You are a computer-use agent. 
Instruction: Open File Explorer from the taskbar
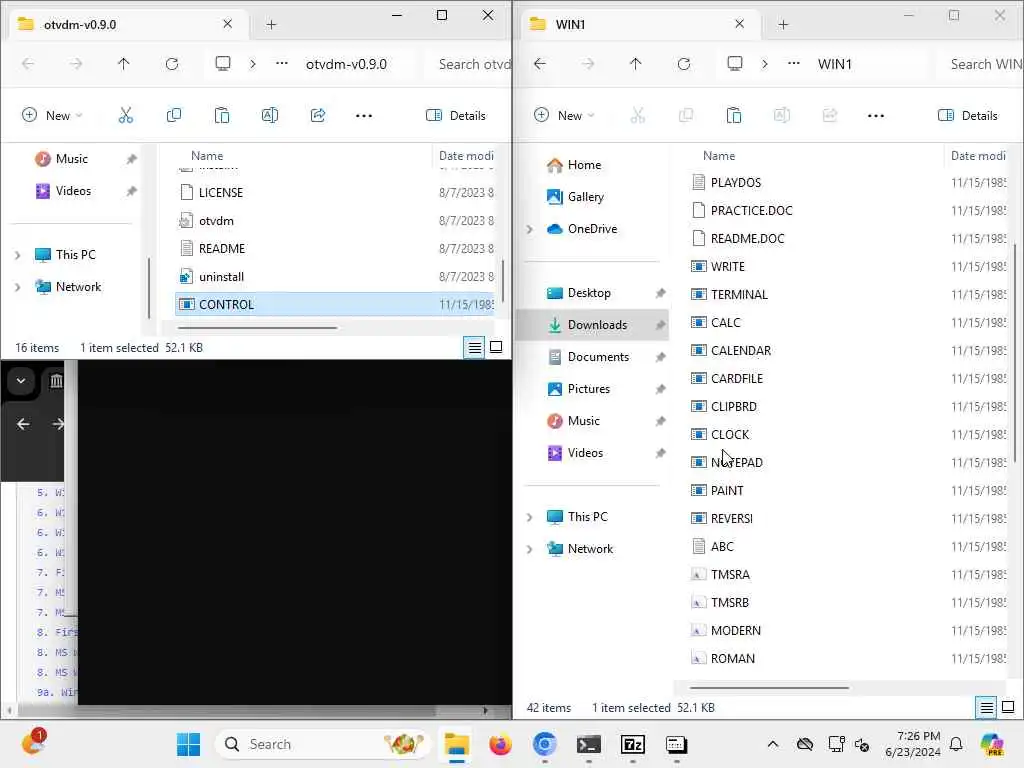[x=456, y=744]
